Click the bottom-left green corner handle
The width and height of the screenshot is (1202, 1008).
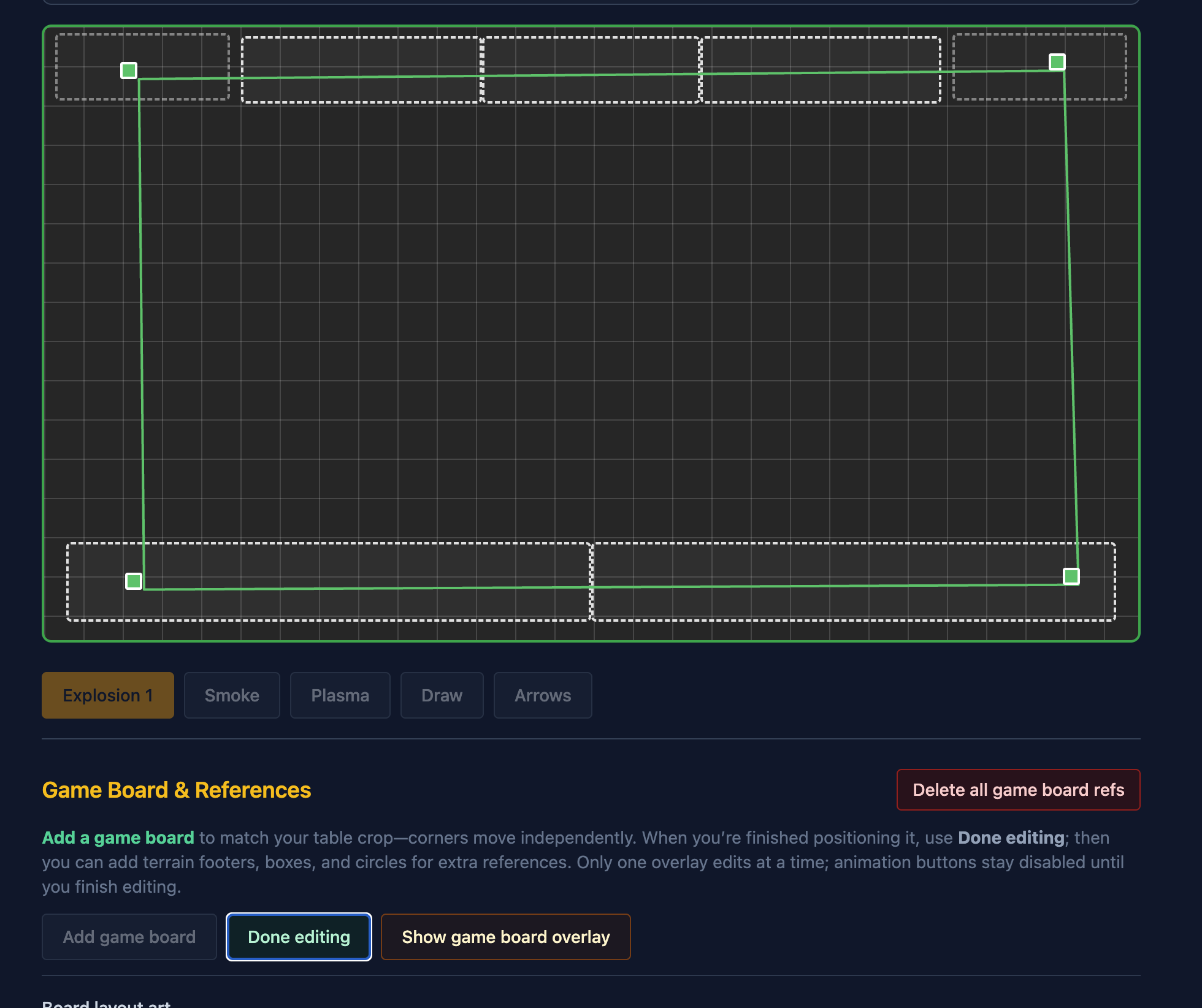[x=134, y=581]
